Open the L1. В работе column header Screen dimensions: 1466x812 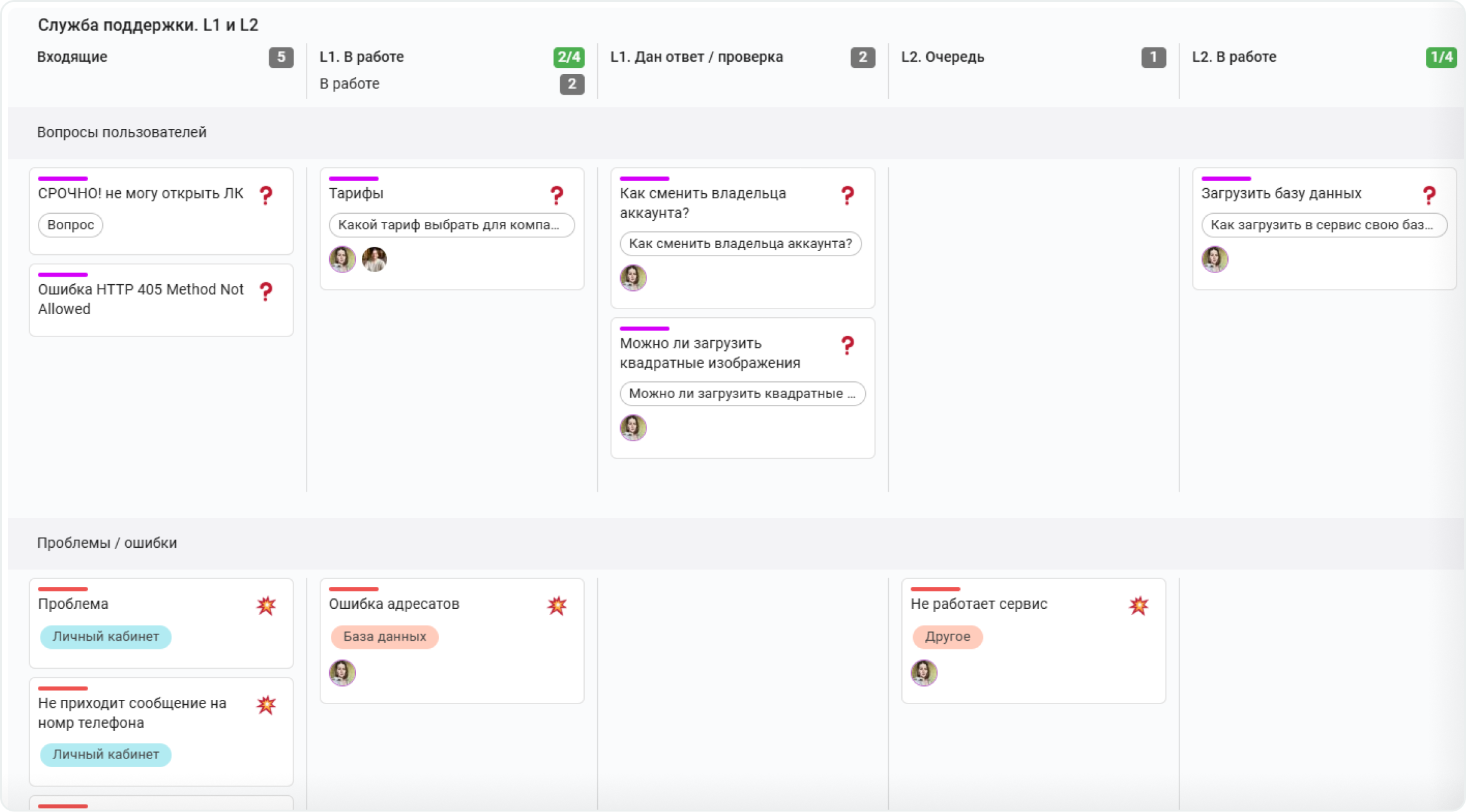[362, 57]
